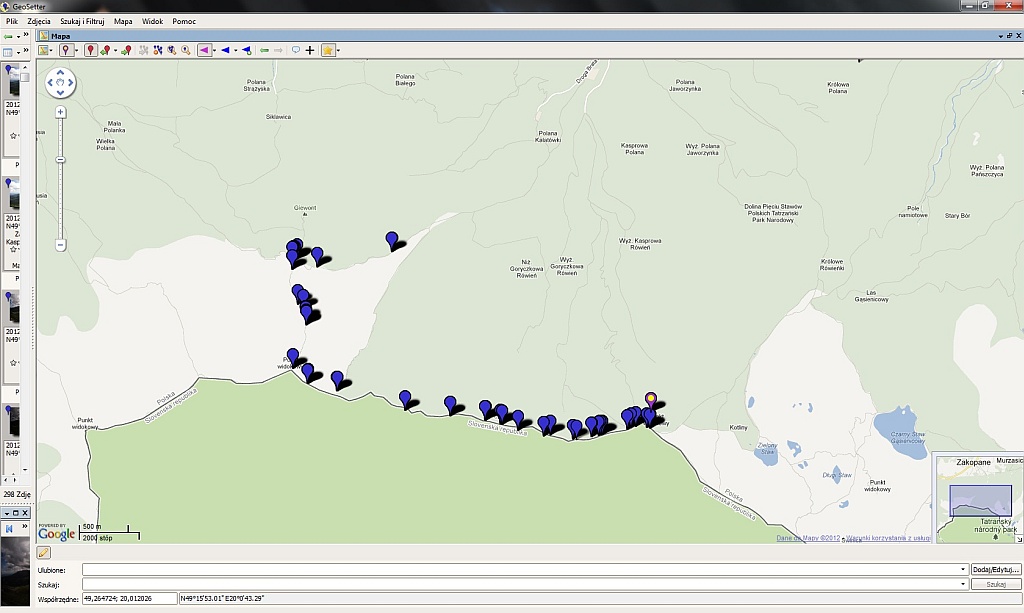Viewport: 1024px width, 613px height.
Task: Click the black plus crosshair toolbar icon
Action: point(310,50)
